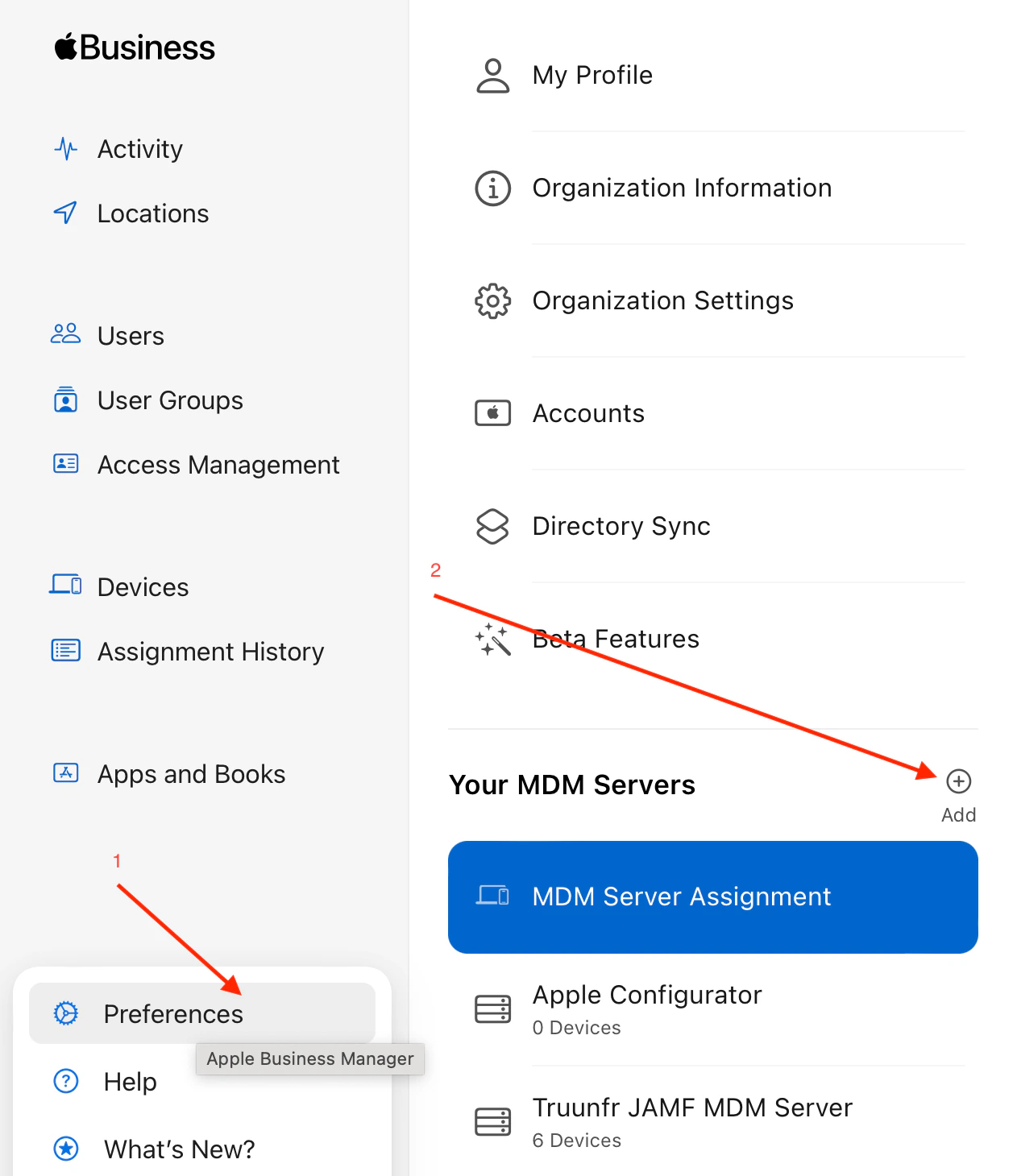Open Help from the account menu
The height and width of the screenshot is (1176, 1017).
point(130,1081)
